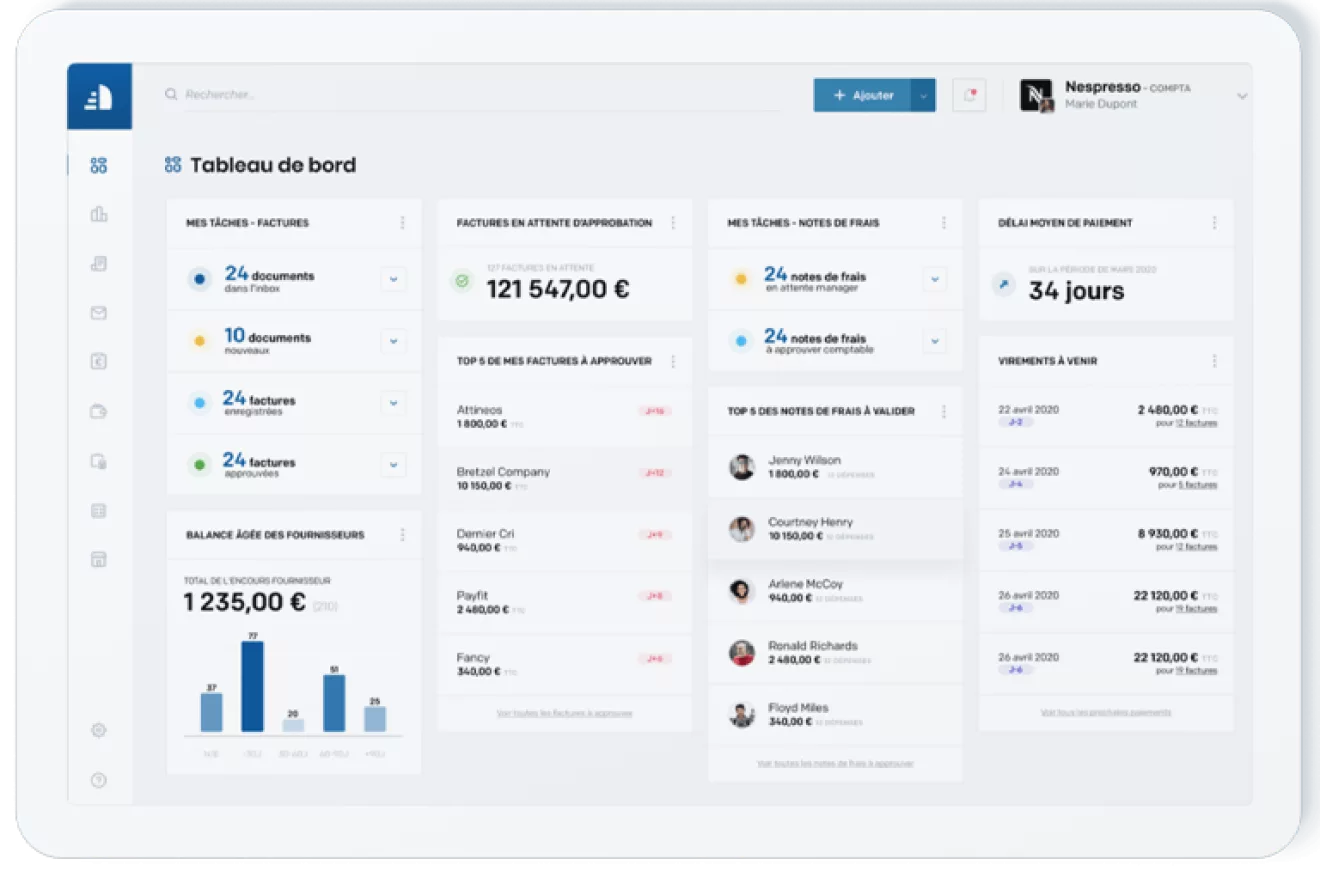Screen dimensions: 1320x871
Task: Click the search magnifier icon
Action: pos(171,94)
